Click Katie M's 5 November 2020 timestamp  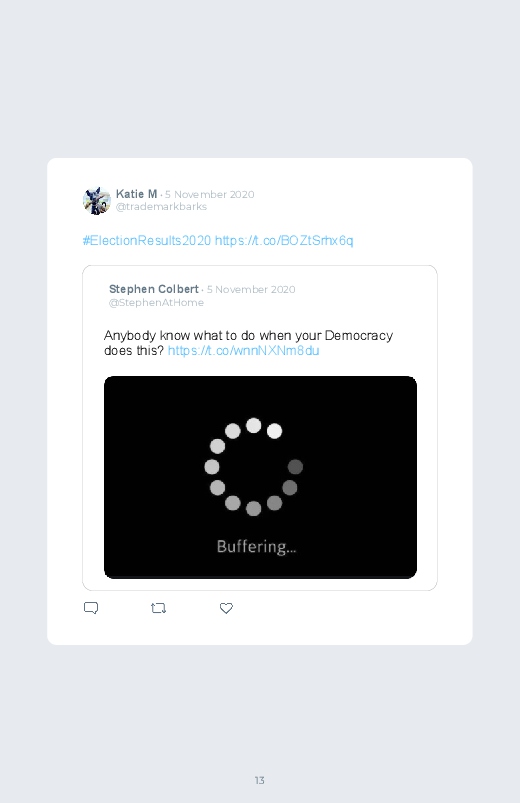click(x=210, y=195)
